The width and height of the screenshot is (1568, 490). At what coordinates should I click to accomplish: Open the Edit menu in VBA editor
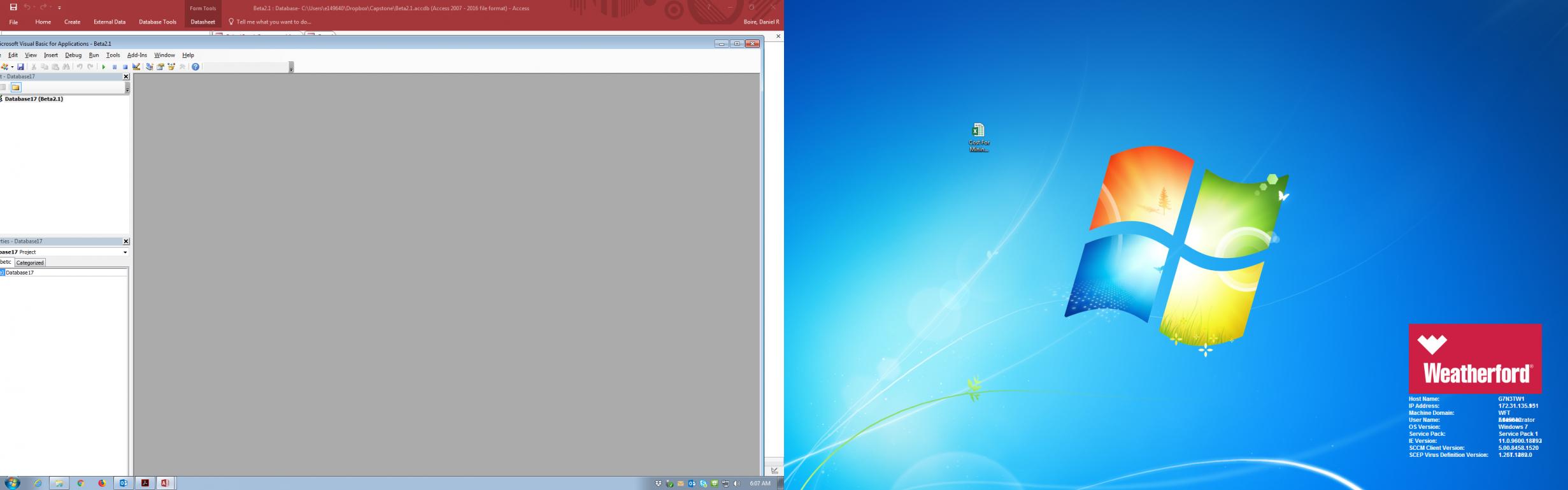coord(13,55)
